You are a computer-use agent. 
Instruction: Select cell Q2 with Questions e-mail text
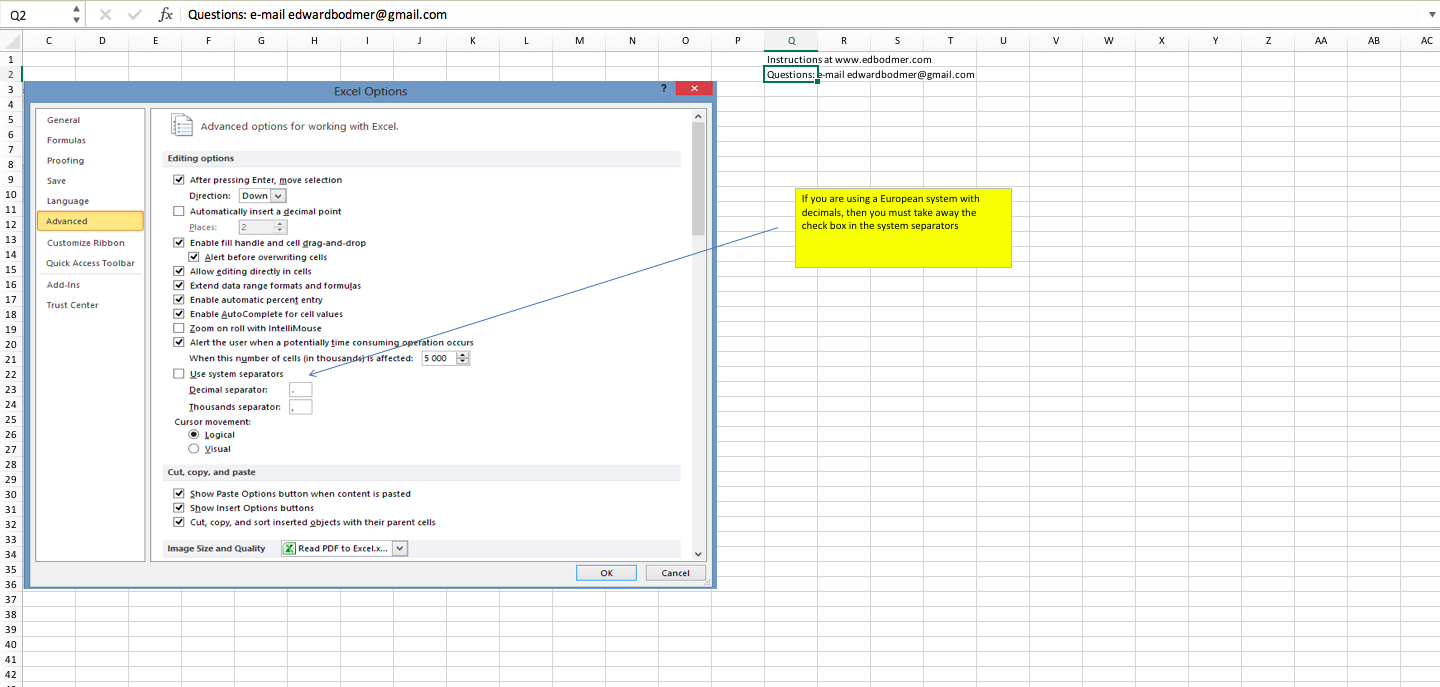point(791,74)
